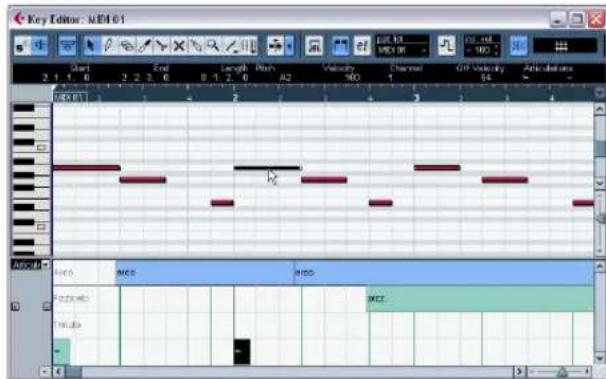Image resolution: width=606 pixels, height=379 pixels.
Task: Toggle Acoustic Feedback speaker button
Action: (39, 46)
